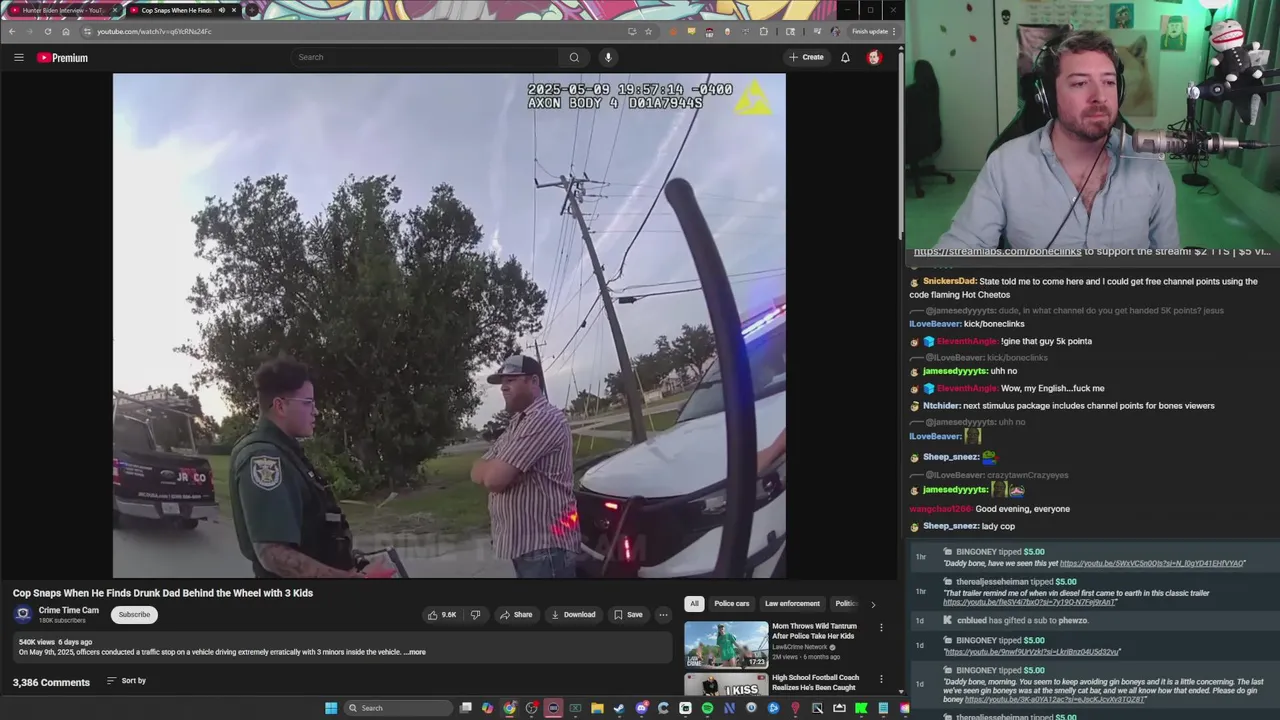Open File Explorer from the taskbar

597,708
